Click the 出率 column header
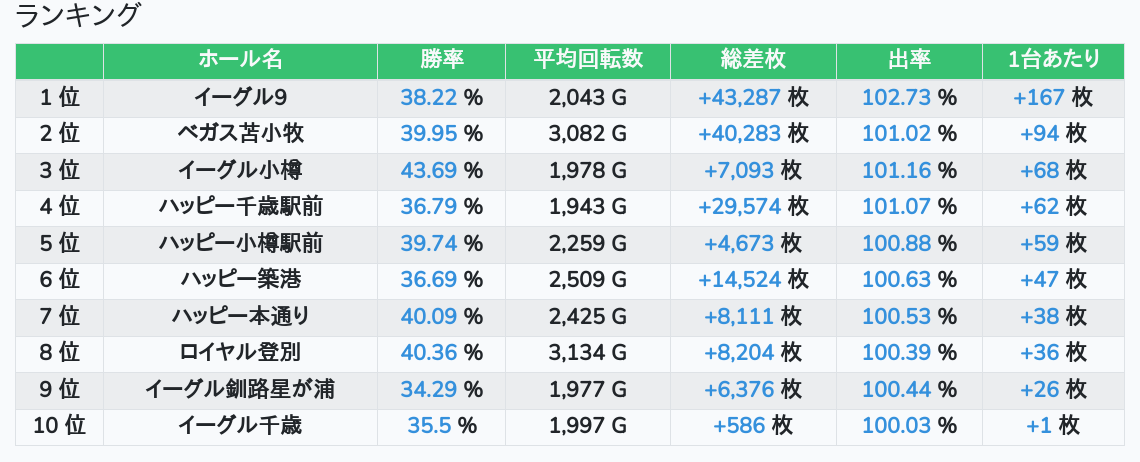This screenshot has height=462, width=1140. pos(909,60)
